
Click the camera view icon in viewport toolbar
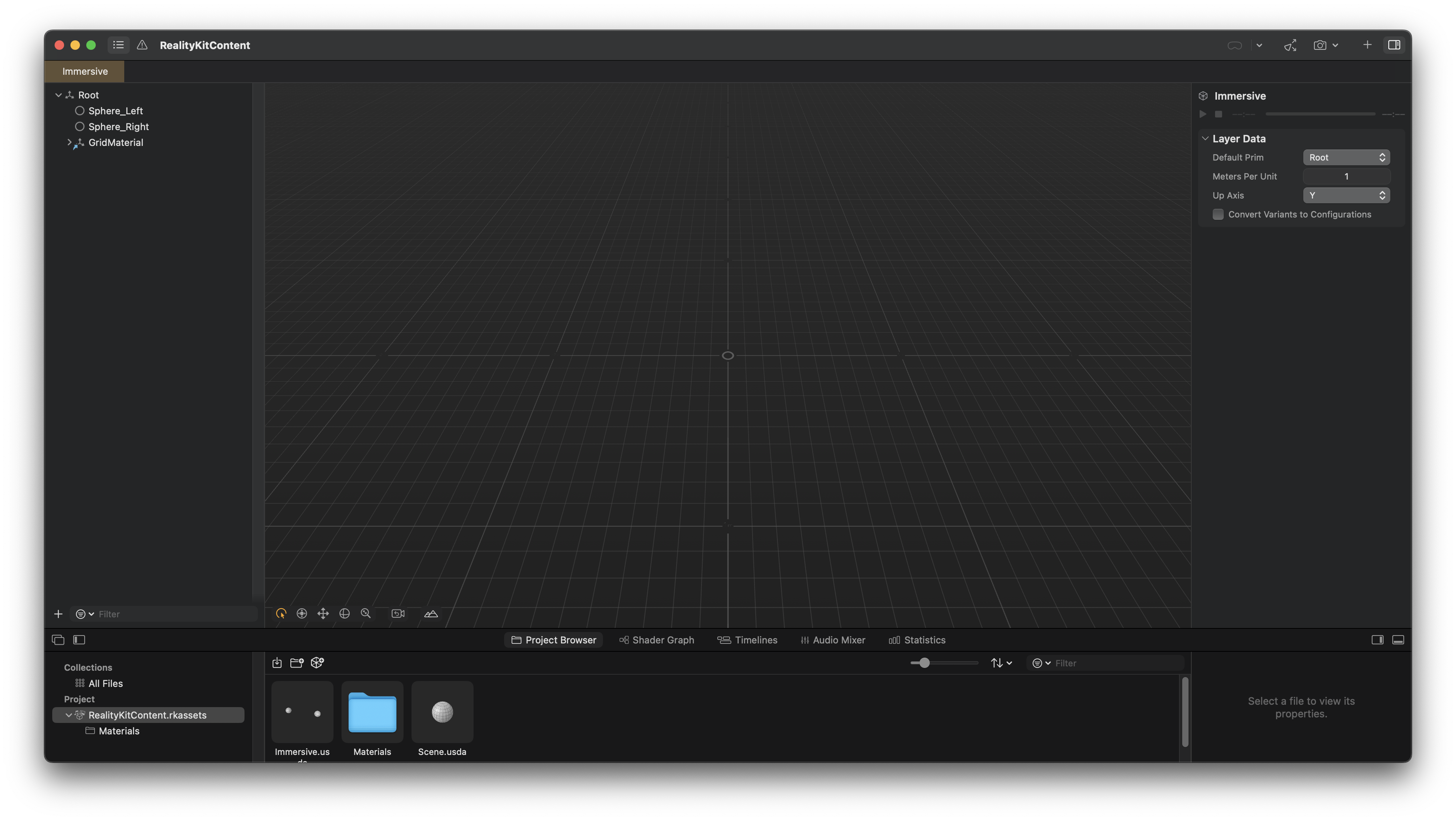click(398, 614)
